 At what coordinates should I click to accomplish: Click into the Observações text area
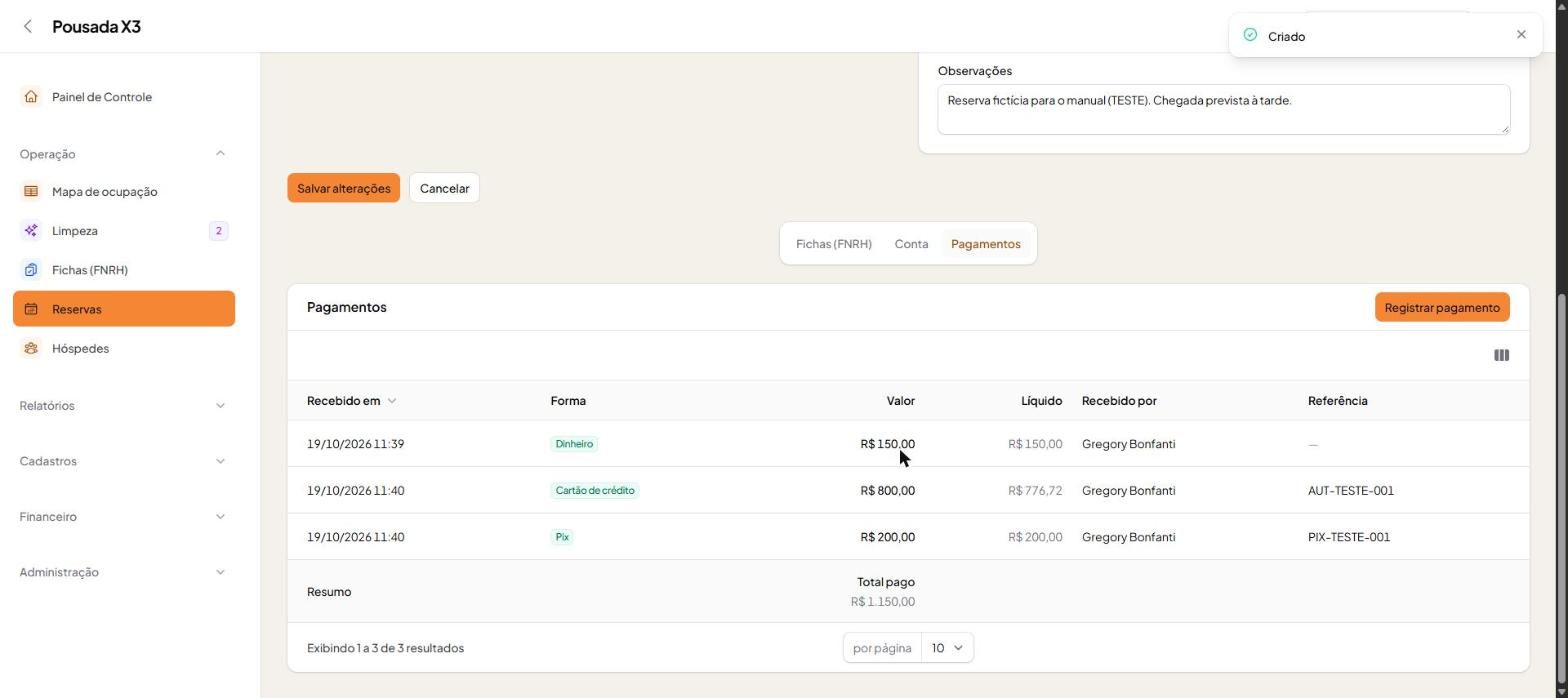click(1223, 109)
